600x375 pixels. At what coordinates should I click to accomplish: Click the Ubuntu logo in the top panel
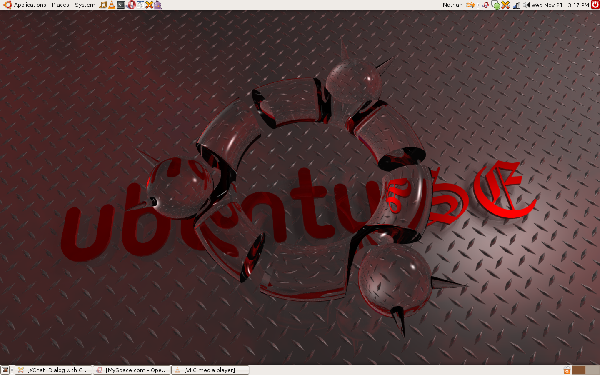point(7,5)
